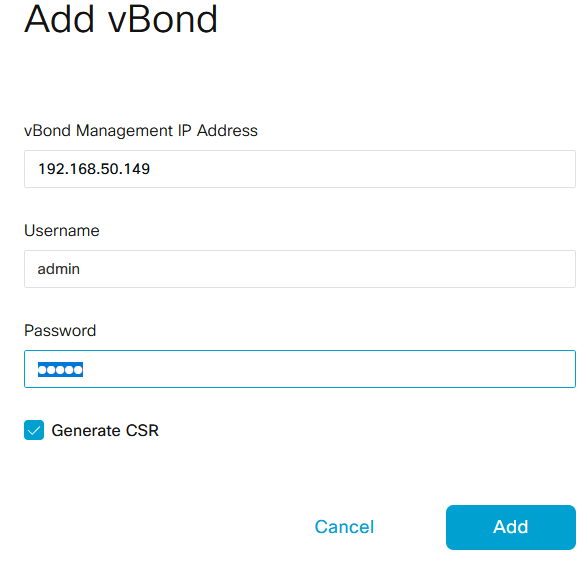Screen dimensions: 588x565
Task: Toggle the checkmark next to Generate CSR
Action: [34, 430]
